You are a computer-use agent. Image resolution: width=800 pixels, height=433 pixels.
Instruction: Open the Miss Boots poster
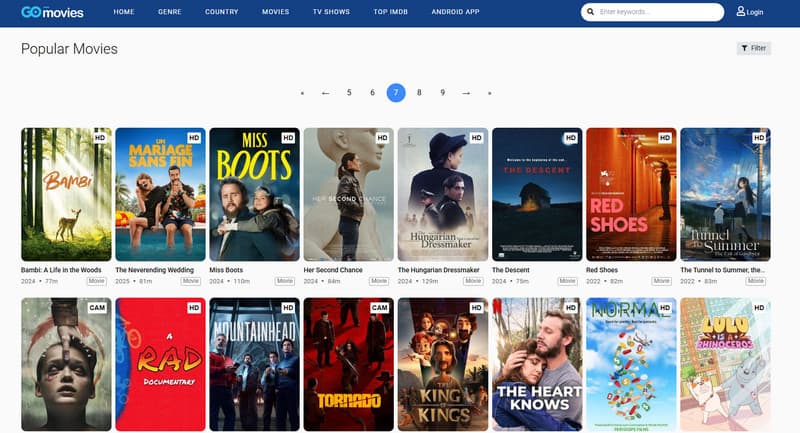255,194
